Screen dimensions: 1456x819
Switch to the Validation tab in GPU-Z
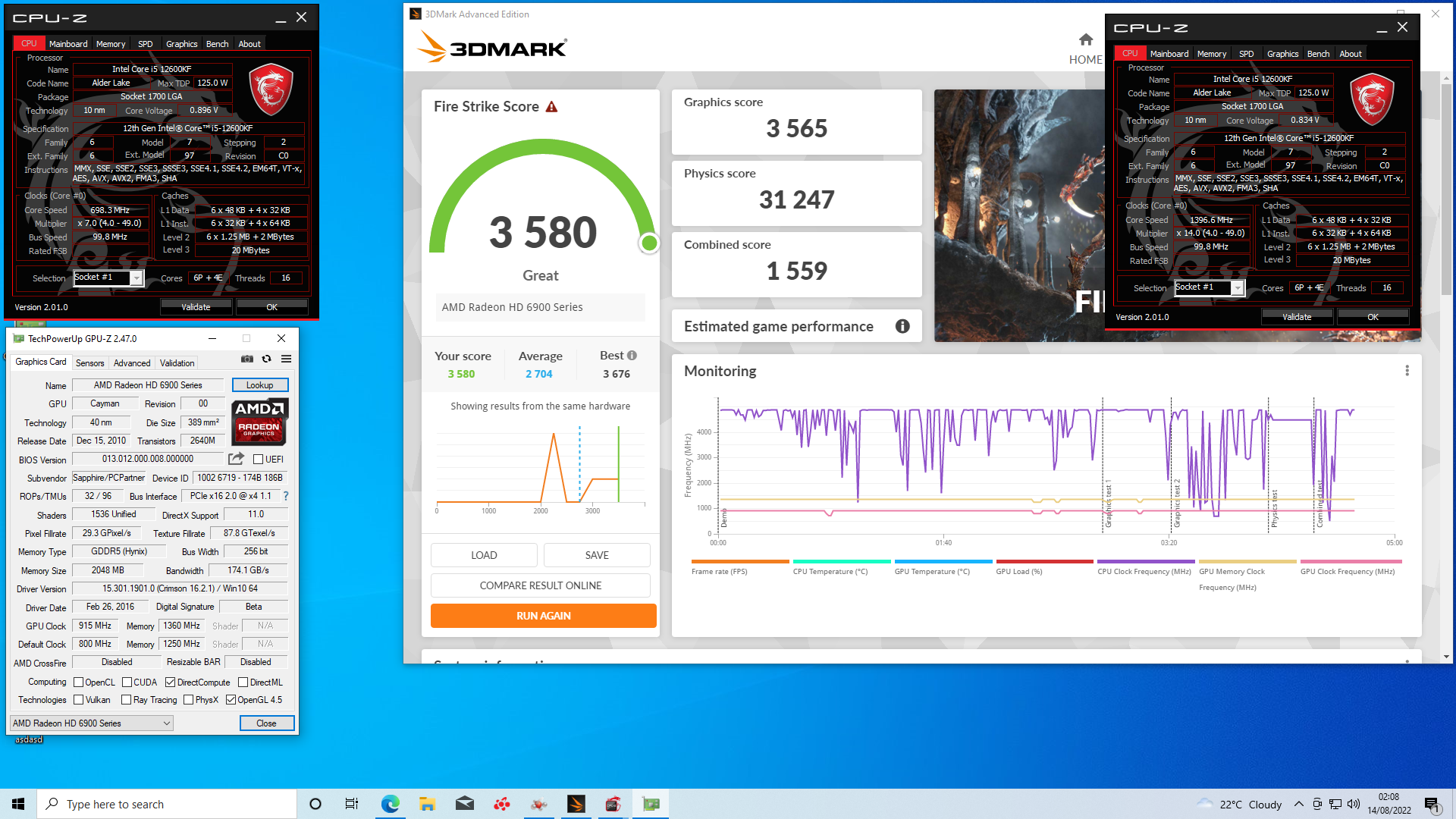177,363
